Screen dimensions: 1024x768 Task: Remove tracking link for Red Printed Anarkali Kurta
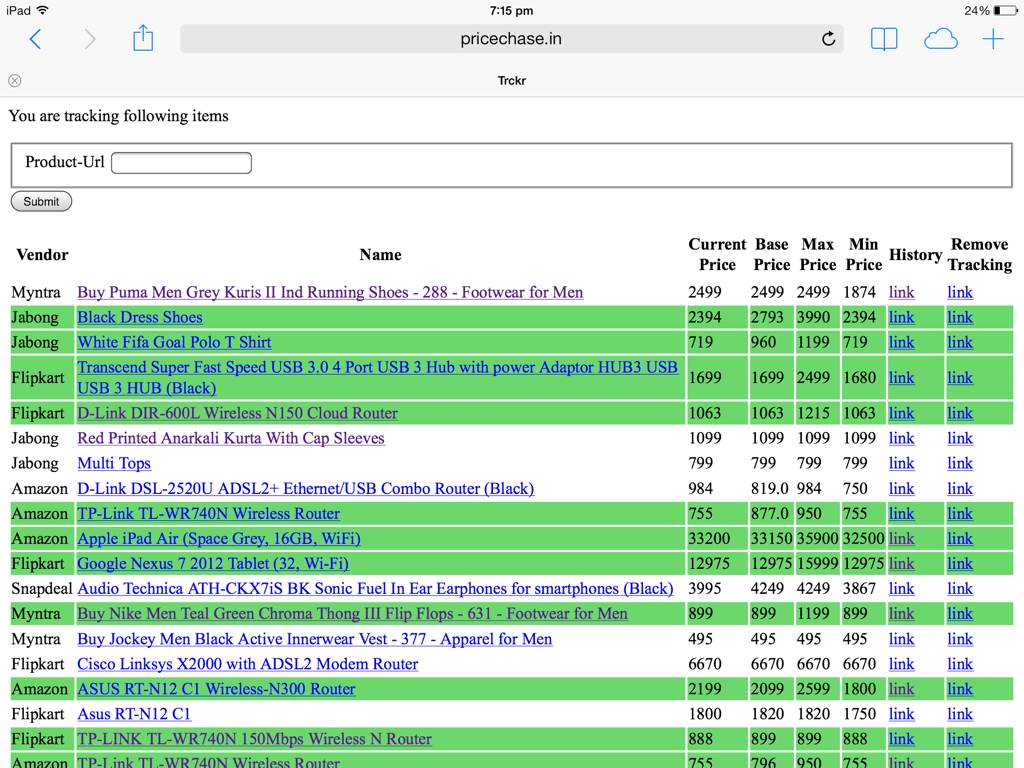[960, 438]
